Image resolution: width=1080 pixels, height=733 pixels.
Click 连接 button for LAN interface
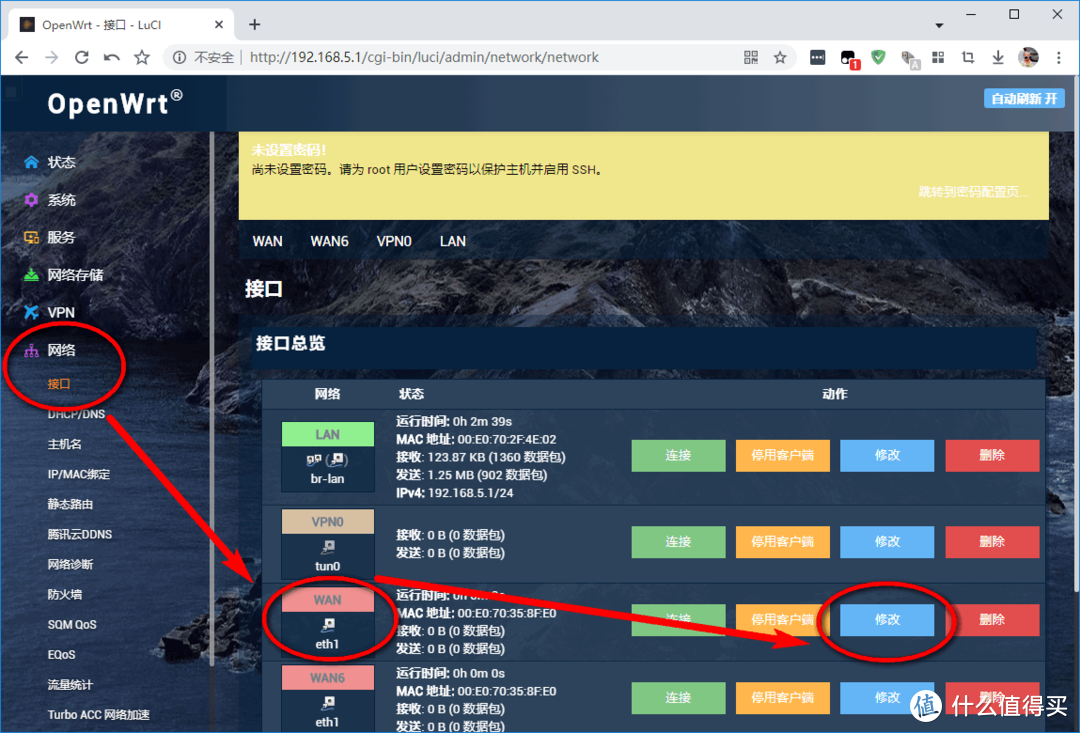(x=678, y=455)
